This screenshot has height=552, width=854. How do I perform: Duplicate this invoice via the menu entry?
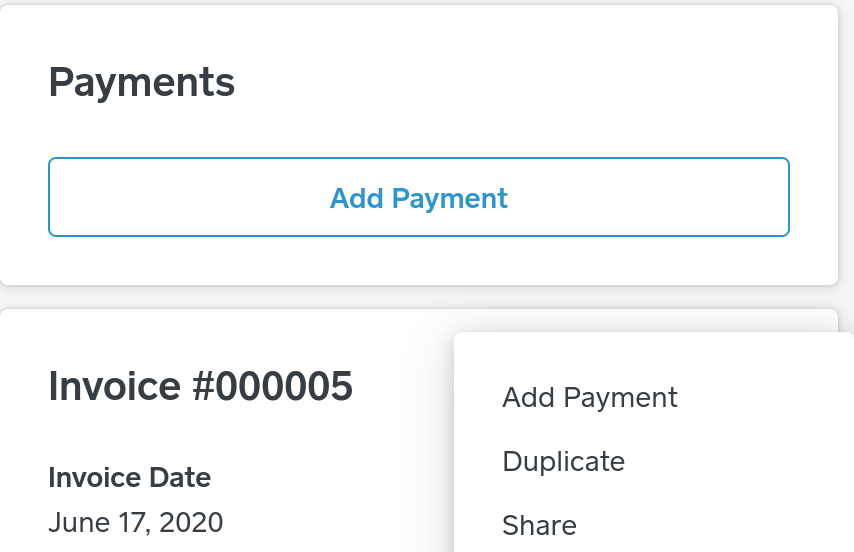click(563, 461)
